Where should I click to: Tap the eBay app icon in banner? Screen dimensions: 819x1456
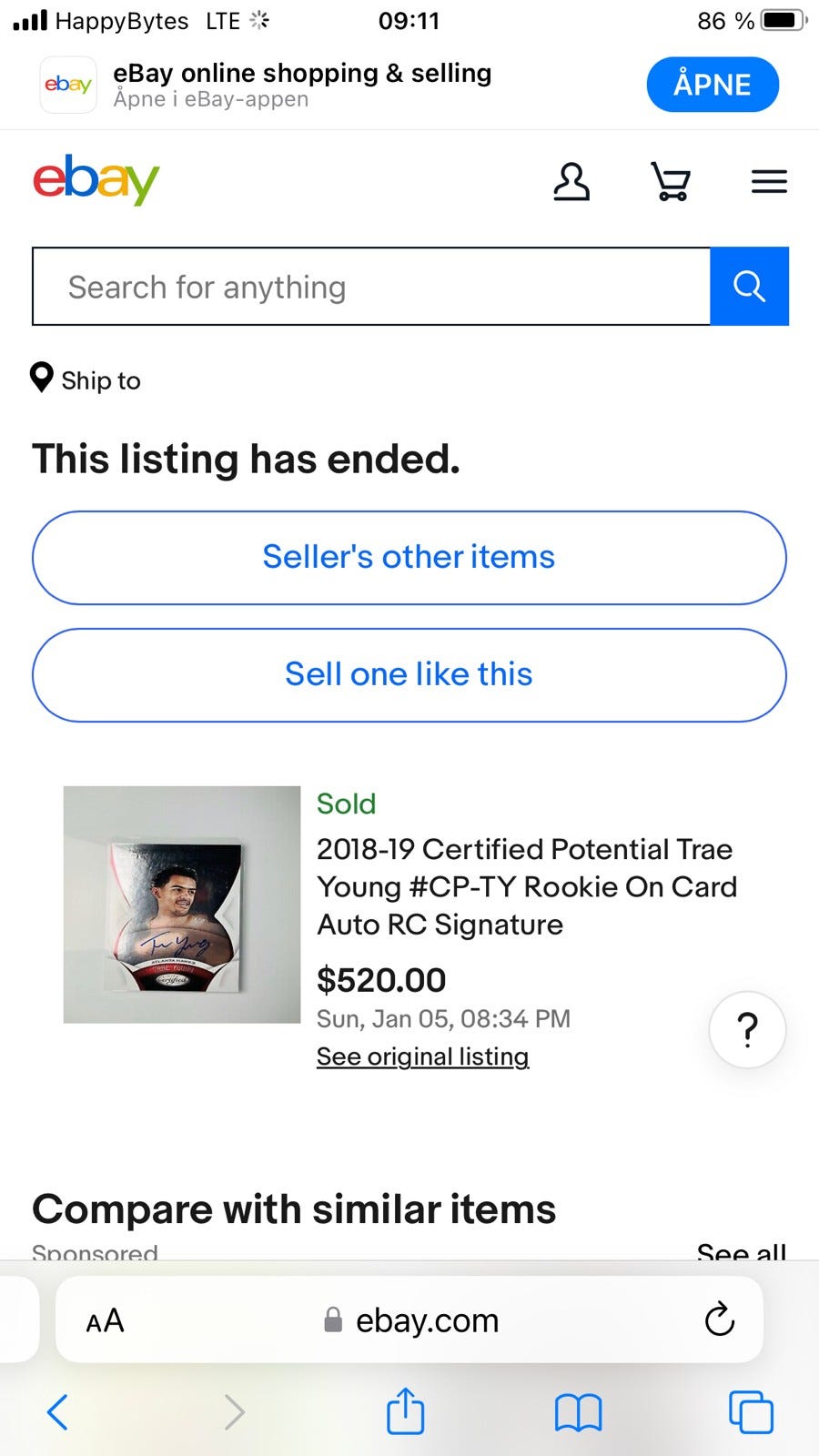[x=68, y=85]
